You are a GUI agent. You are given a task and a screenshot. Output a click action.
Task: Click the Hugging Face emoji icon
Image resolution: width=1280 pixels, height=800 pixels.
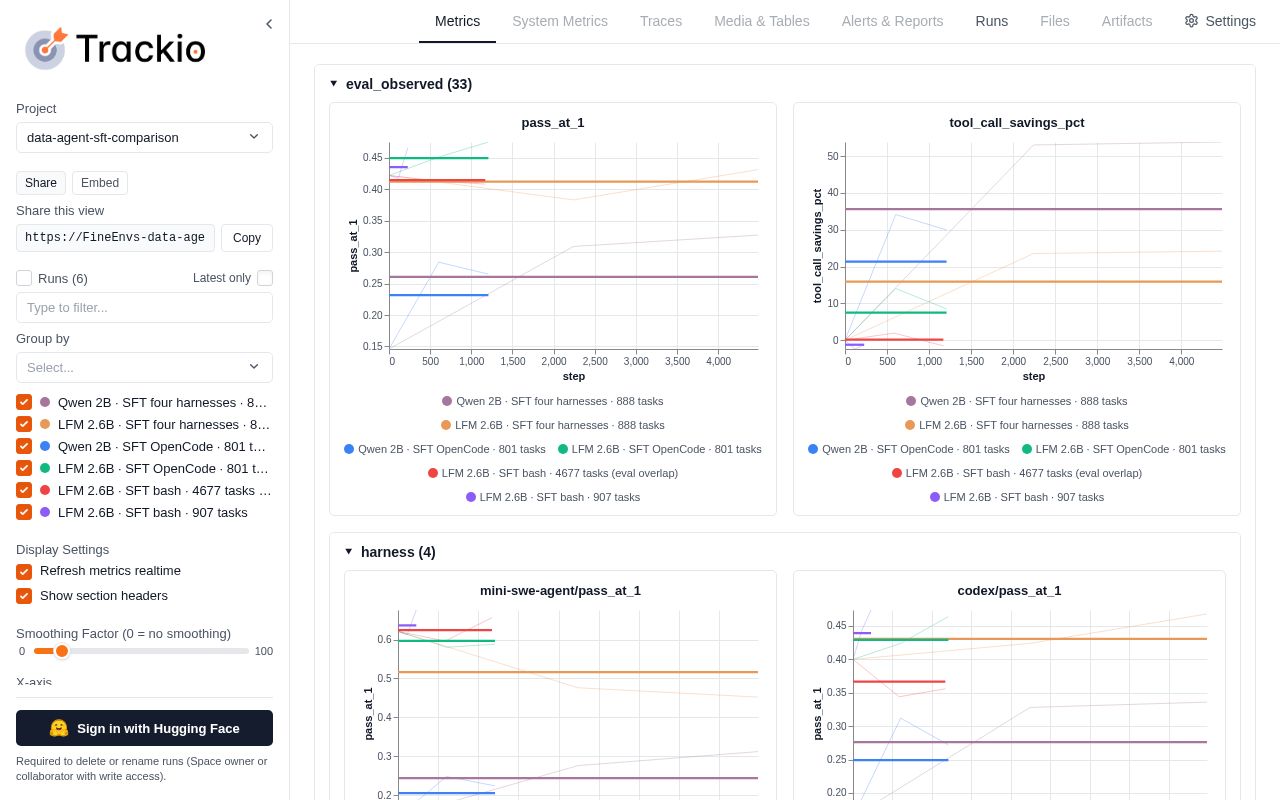coord(59,728)
